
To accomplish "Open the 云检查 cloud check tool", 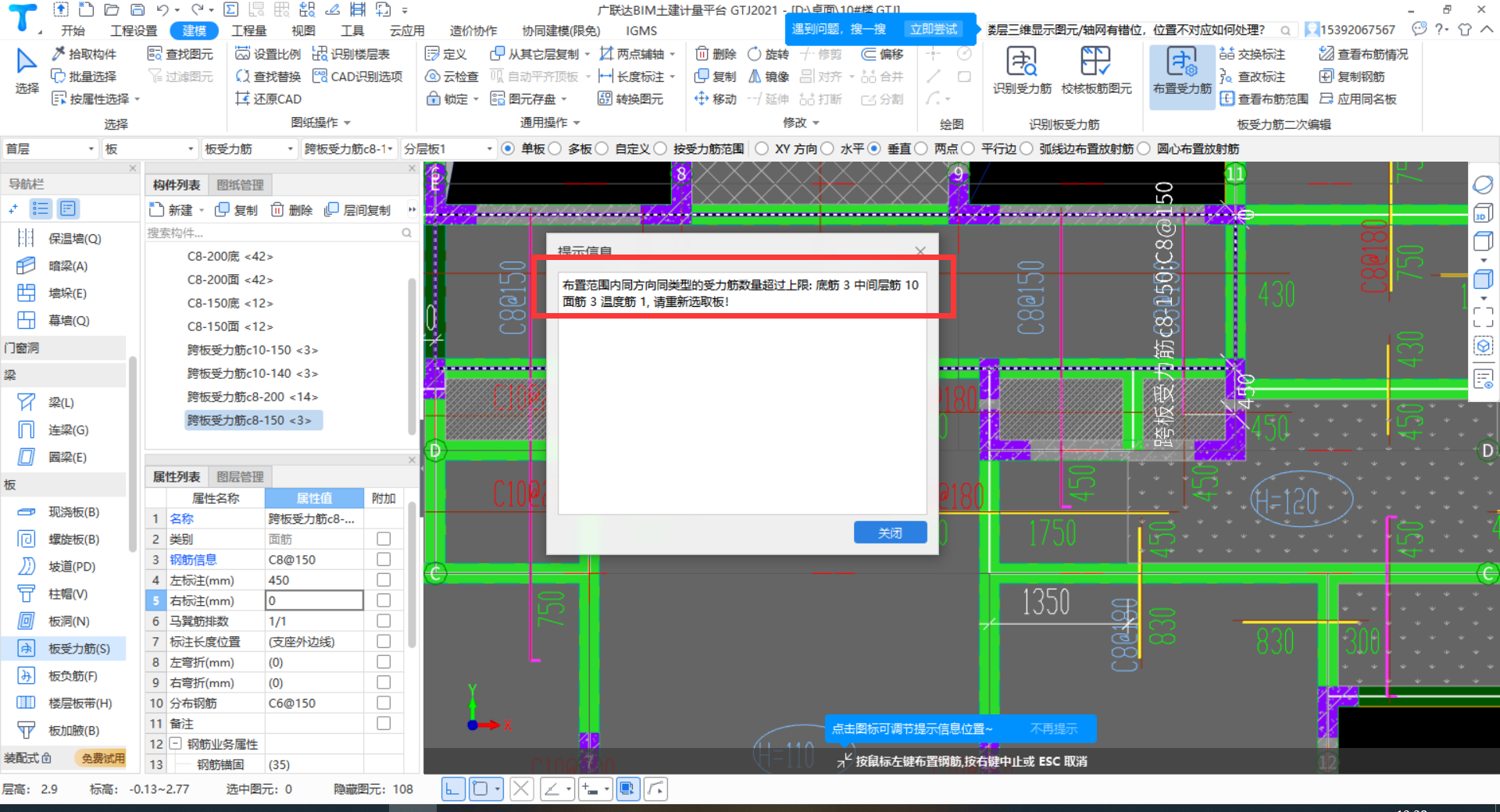I will [452, 77].
